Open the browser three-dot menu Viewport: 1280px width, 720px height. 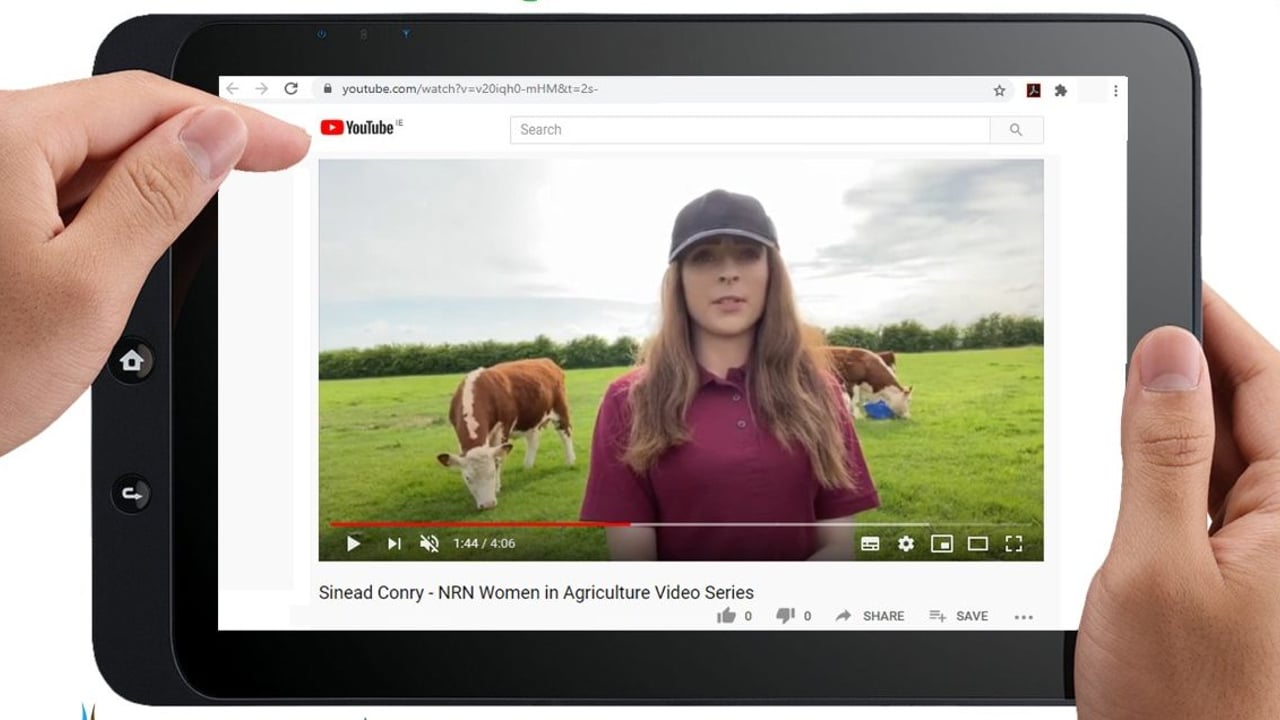point(1115,90)
